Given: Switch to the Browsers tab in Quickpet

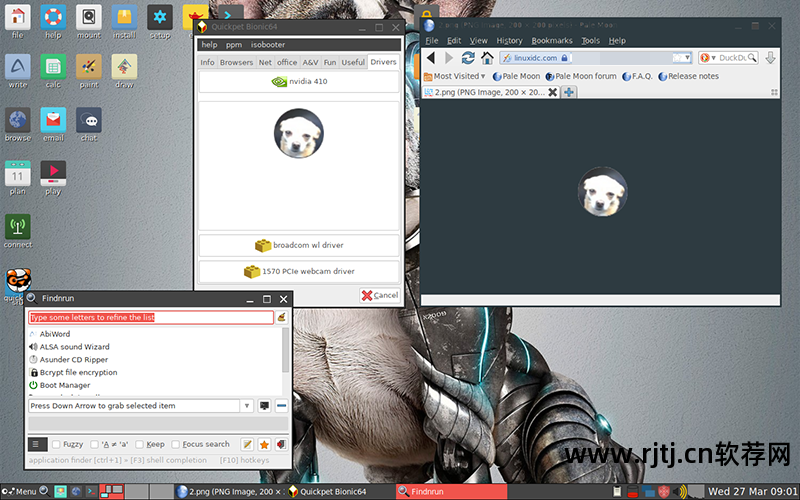Looking at the screenshot, I should pos(236,62).
